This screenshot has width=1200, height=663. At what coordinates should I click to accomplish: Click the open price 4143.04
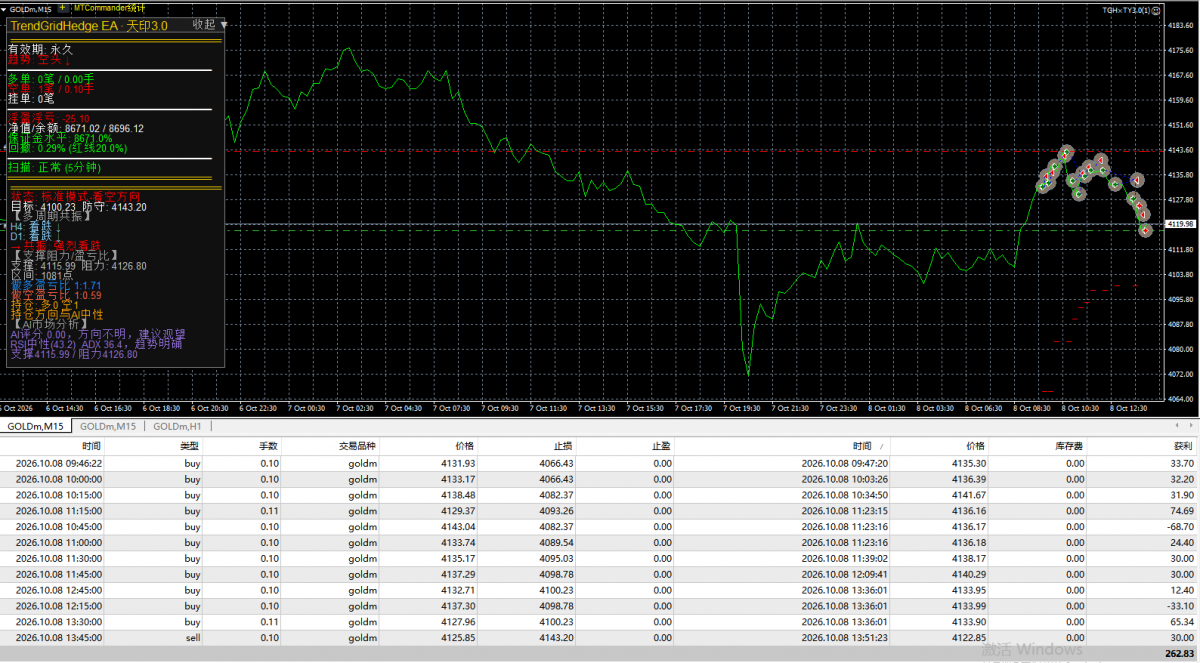(x=457, y=527)
